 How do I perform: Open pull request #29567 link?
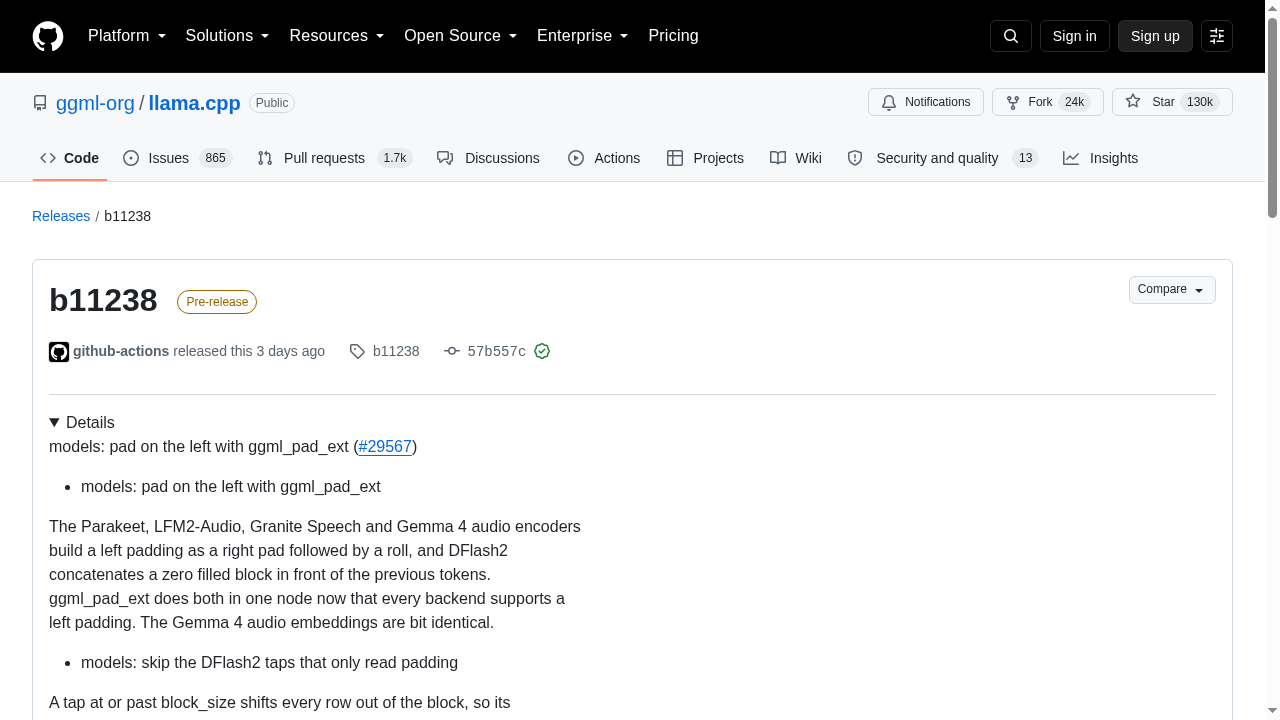coord(385,446)
